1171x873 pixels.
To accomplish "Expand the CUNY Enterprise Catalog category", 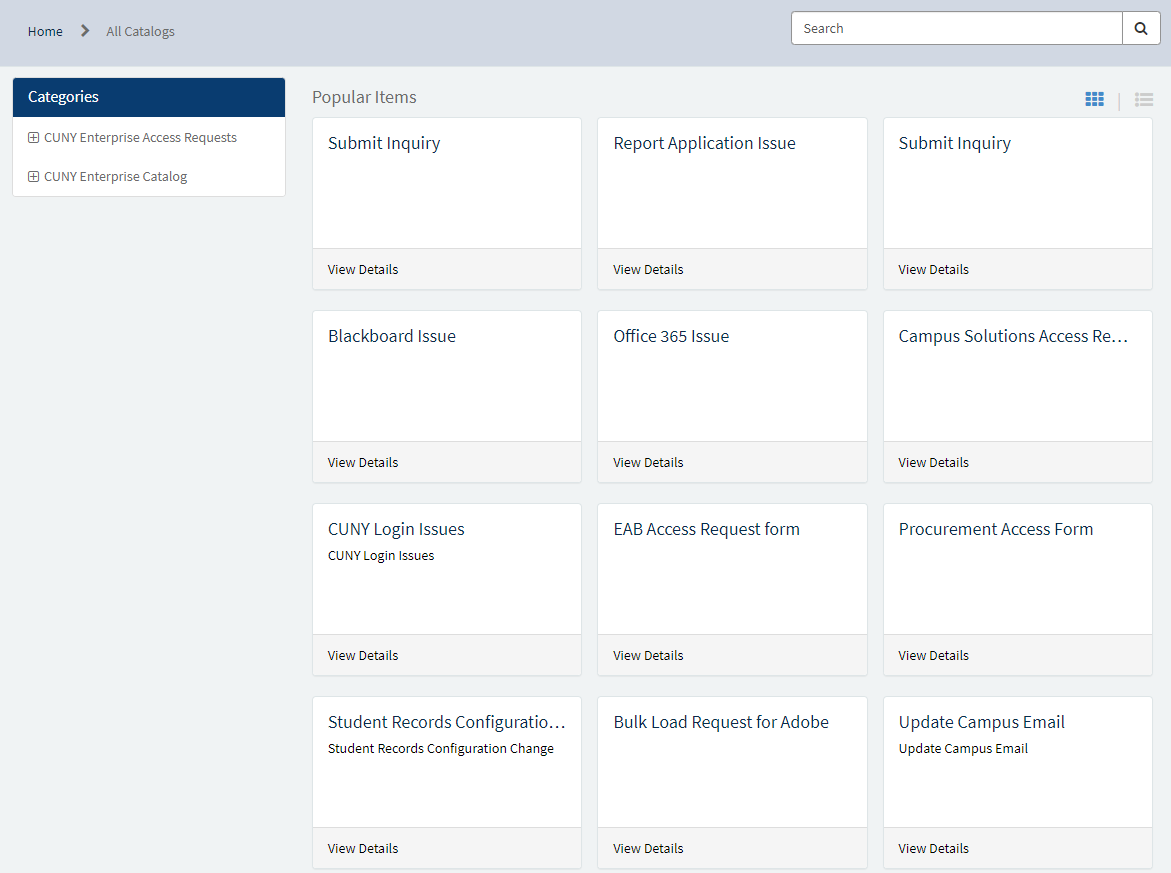I will coord(33,176).
